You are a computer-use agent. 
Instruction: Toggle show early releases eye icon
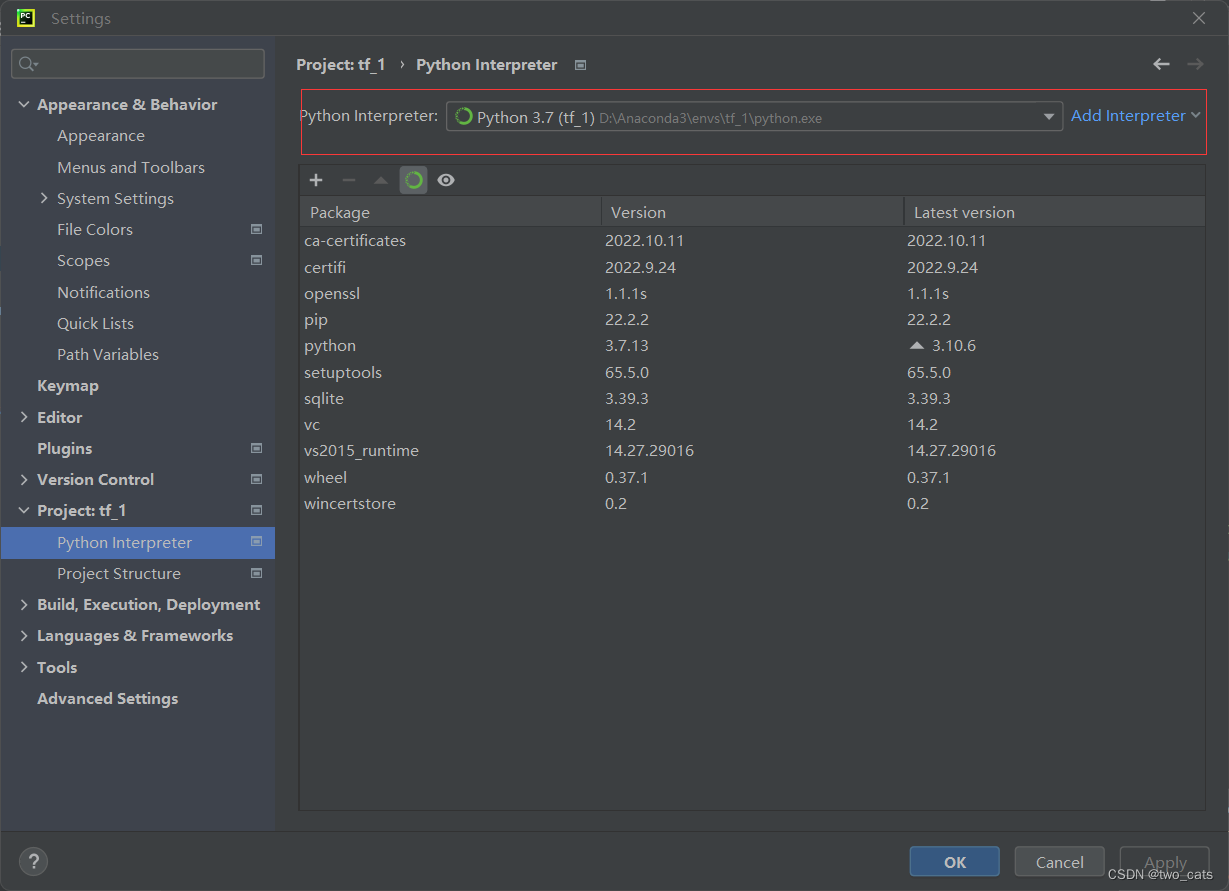pos(446,180)
